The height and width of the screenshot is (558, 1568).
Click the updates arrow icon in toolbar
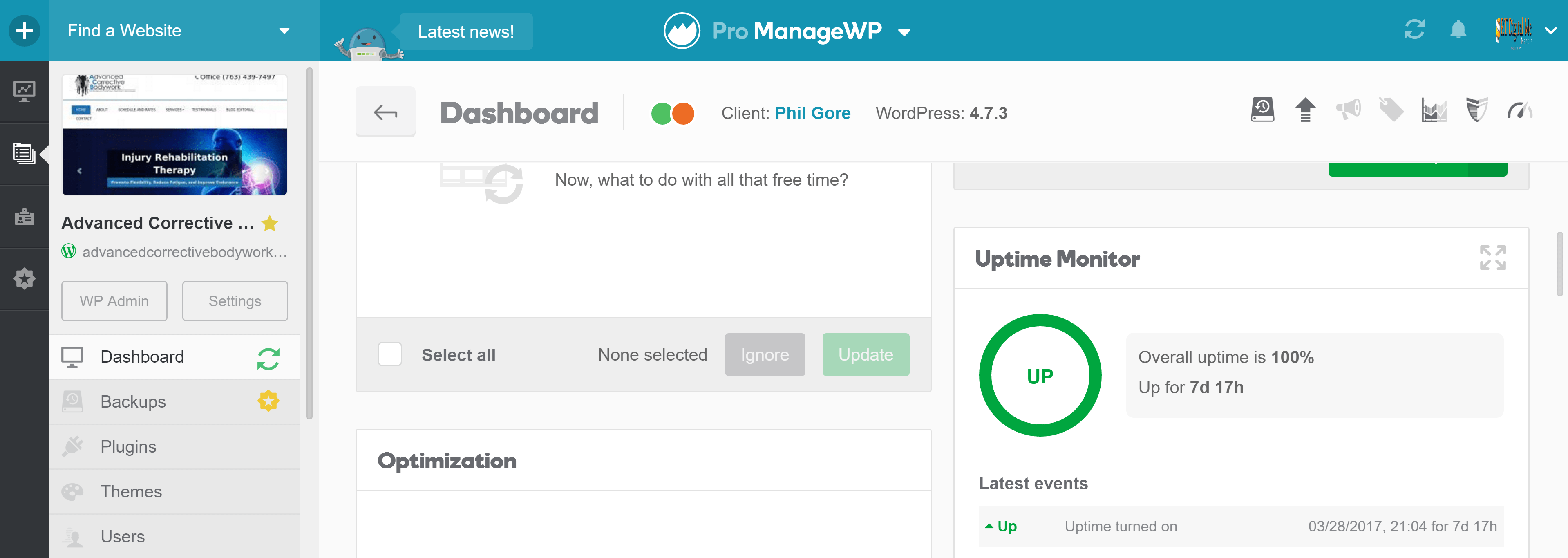[1305, 110]
